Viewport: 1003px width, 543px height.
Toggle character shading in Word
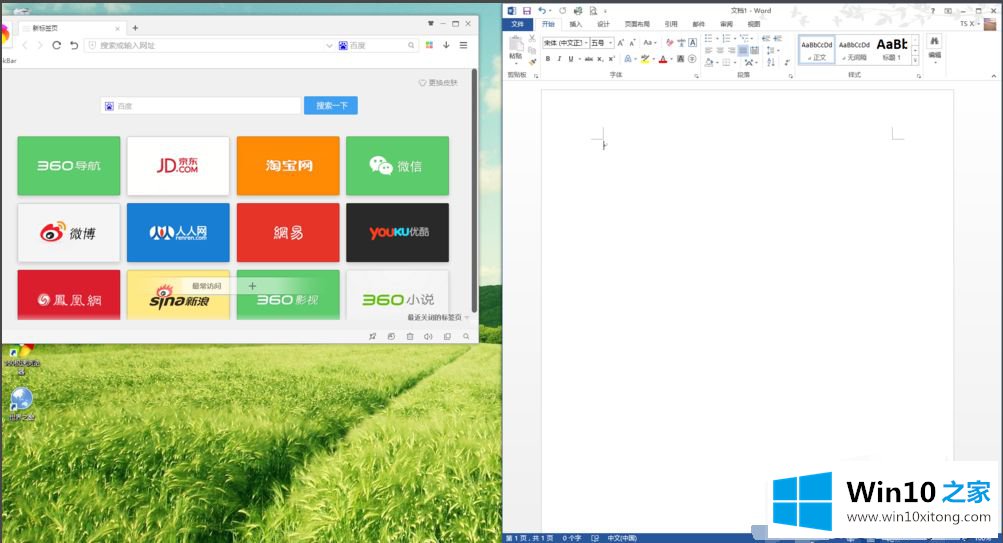(x=681, y=59)
